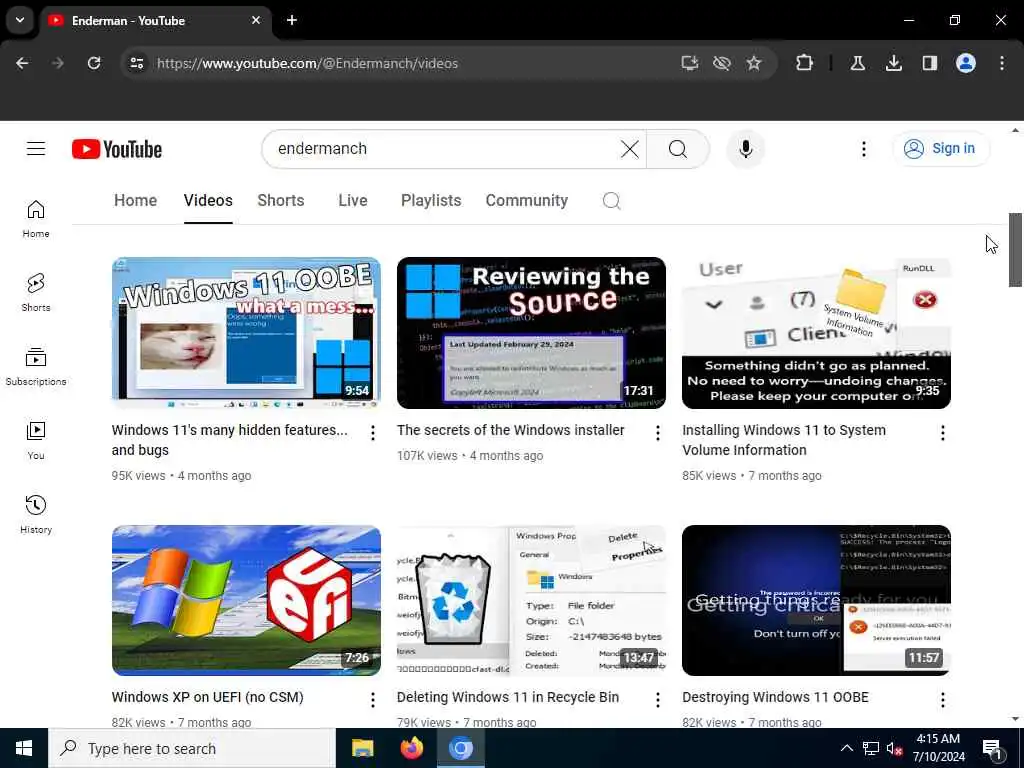Open File Explorer from the taskbar
1024x768 pixels.
coord(362,748)
